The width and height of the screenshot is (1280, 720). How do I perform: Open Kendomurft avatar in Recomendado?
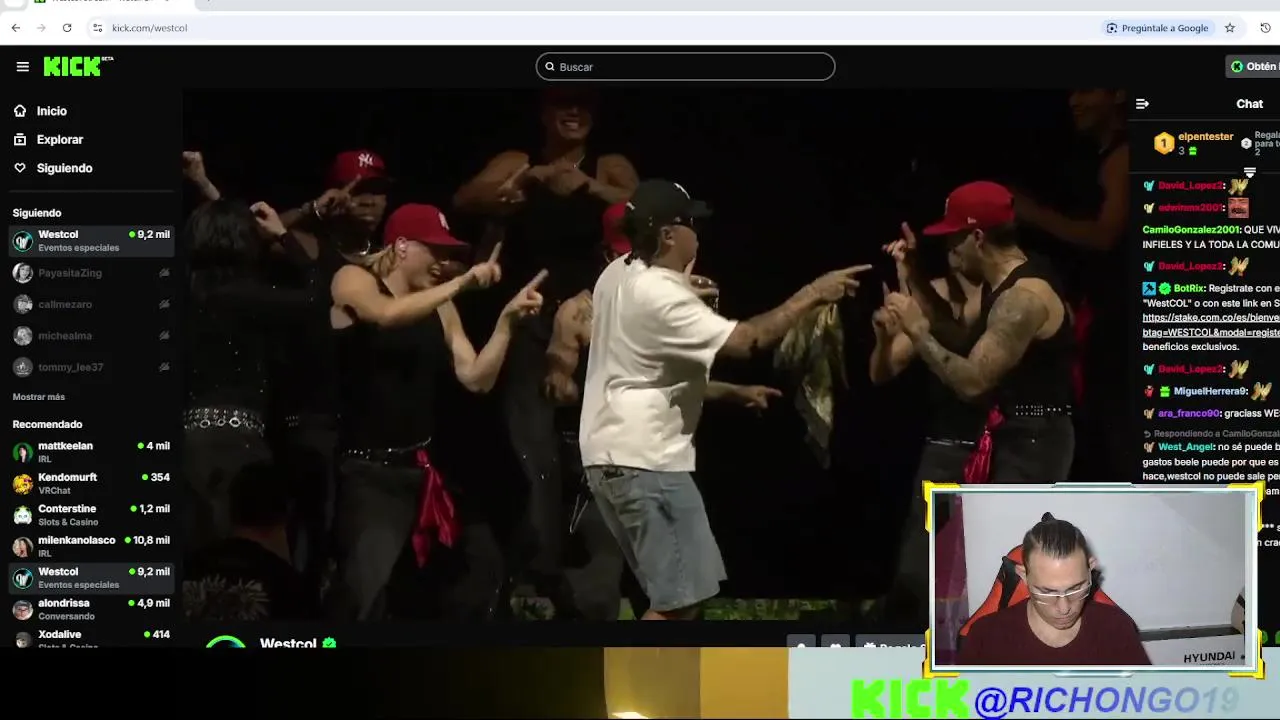point(22,484)
